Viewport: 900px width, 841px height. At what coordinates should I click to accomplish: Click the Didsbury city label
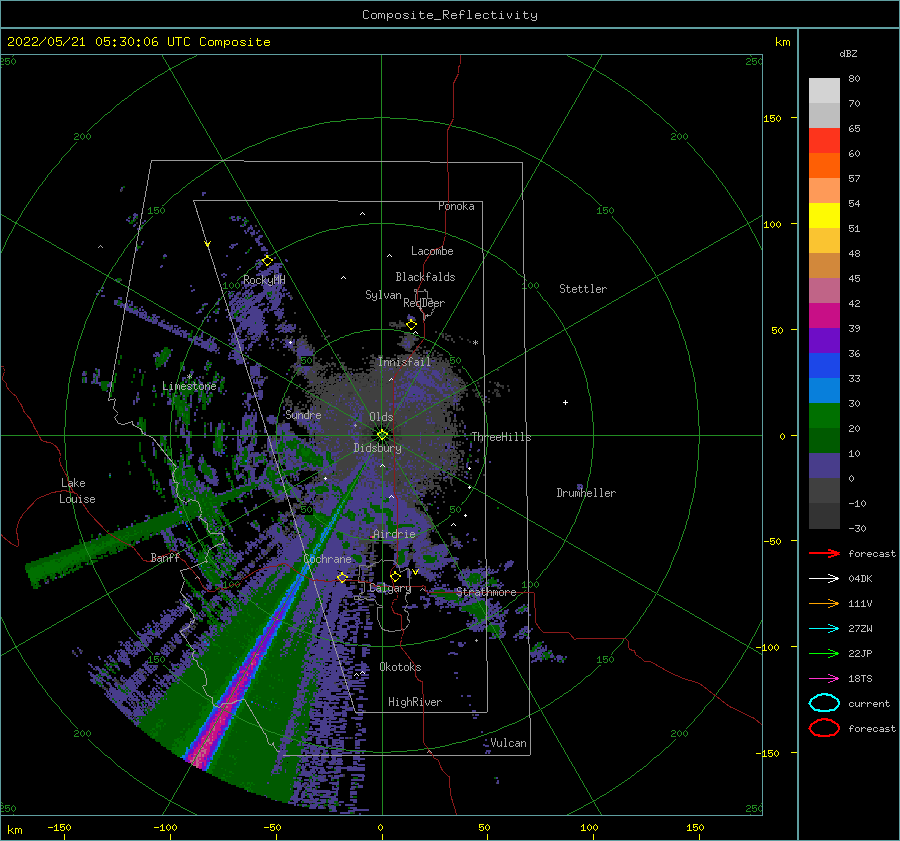[x=378, y=448]
